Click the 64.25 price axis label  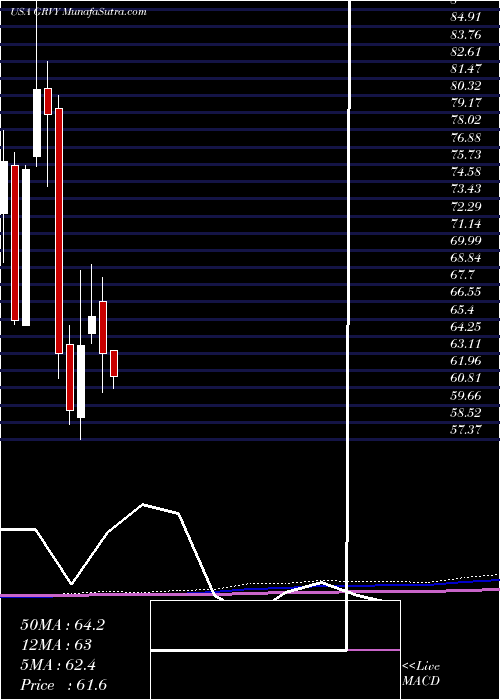click(465, 326)
